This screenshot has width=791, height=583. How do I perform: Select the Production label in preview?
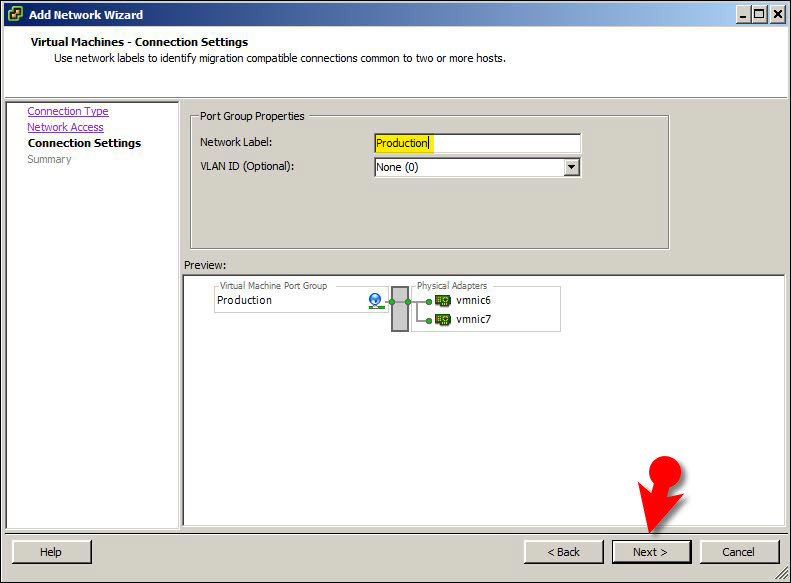(245, 300)
